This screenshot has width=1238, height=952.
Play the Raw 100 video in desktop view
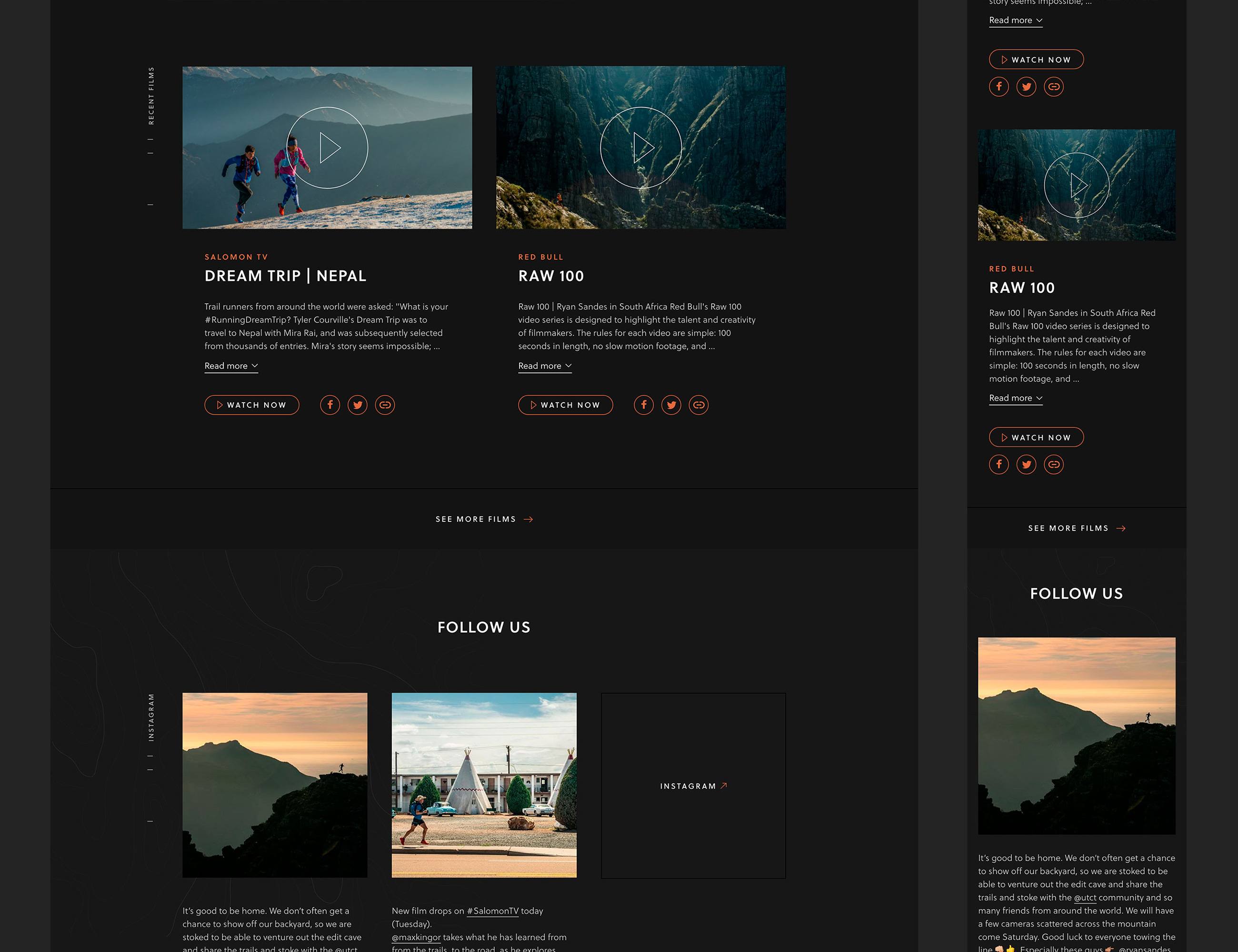pyautogui.click(x=640, y=148)
